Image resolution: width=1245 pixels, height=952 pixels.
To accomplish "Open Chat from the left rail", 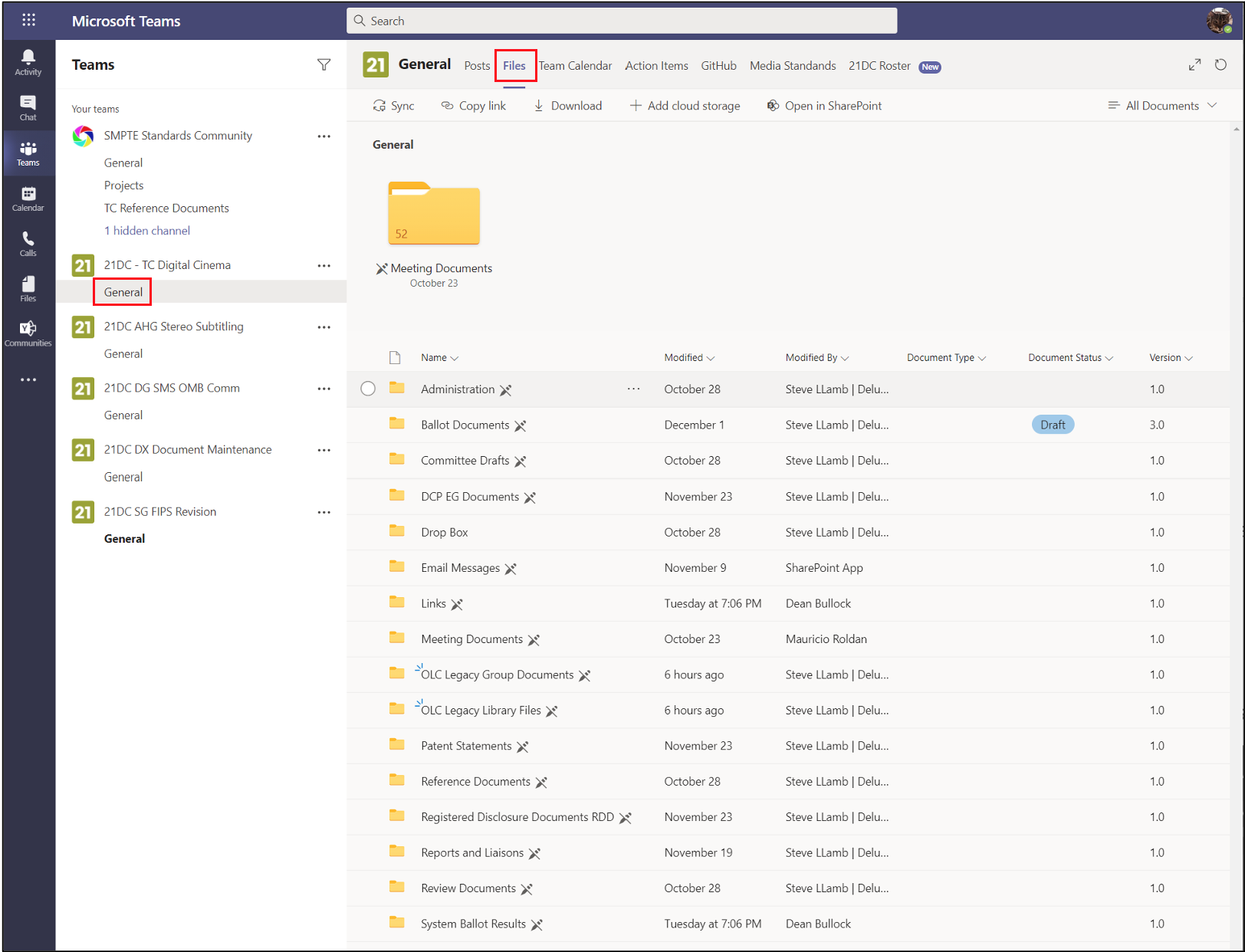I will tap(28, 108).
